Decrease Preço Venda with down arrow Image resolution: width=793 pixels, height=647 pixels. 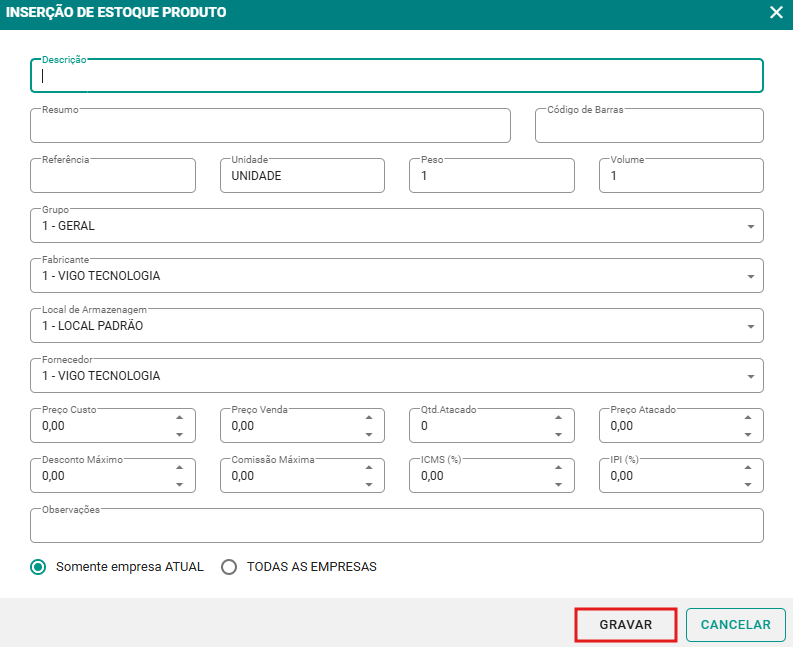368,434
